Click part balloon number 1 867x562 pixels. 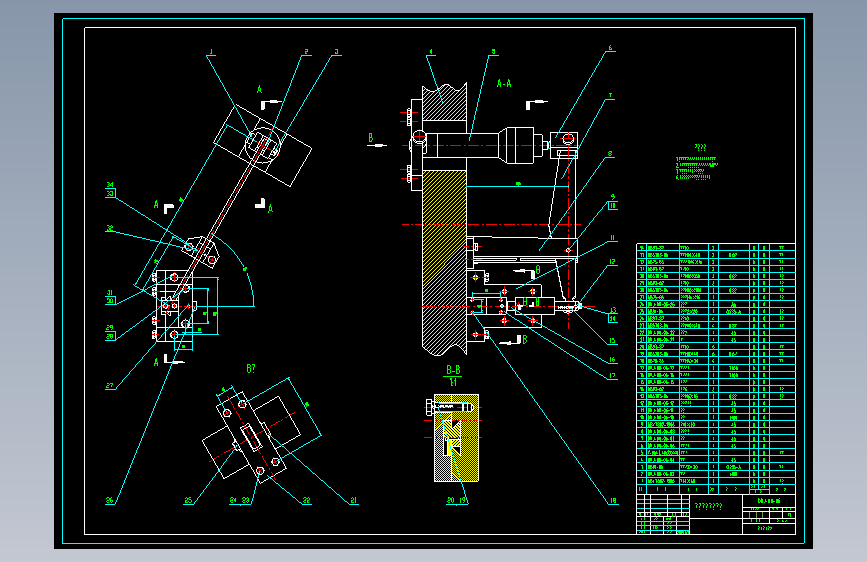(211, 52)
